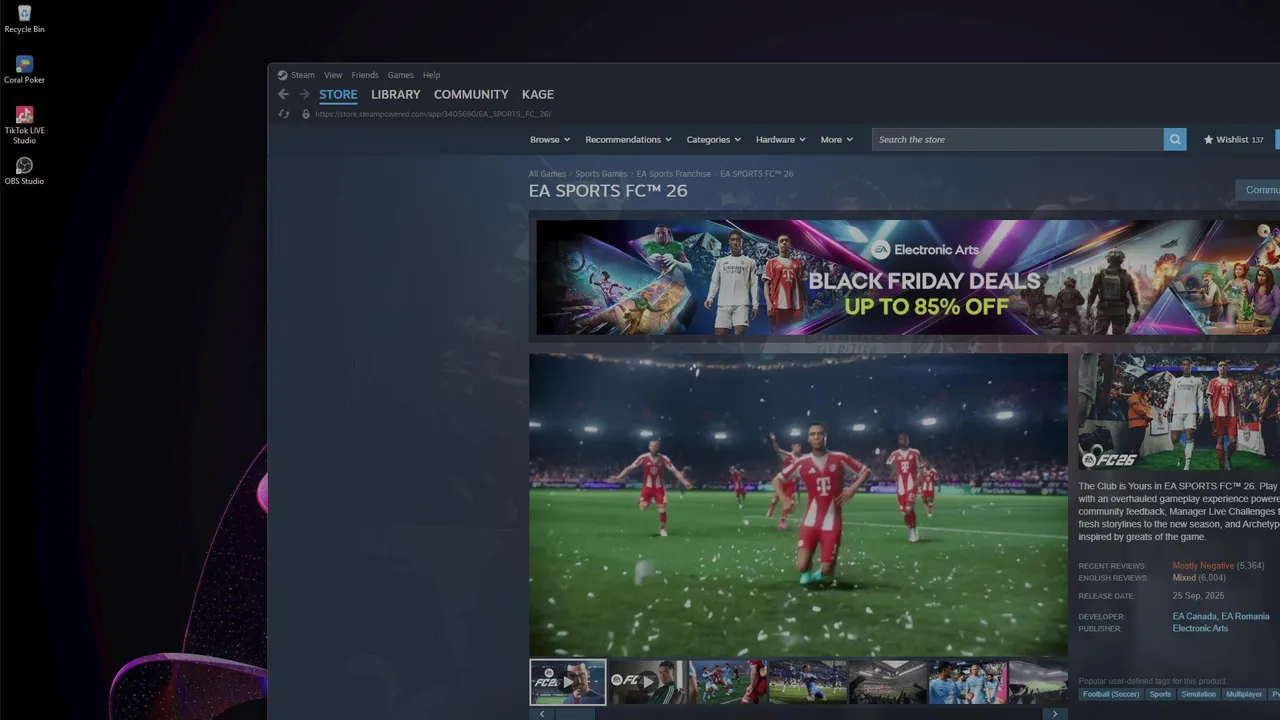Switch to the LIBRARY tab
Image resolution: width=1280 pixels, height=720 pixels.
click(x=396, y=94)
